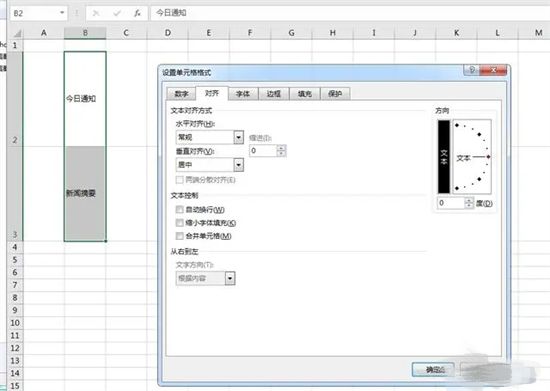Screen dimensions: 550x391
Task: Switch to the 填充 tab
Action: click(304, 94)
